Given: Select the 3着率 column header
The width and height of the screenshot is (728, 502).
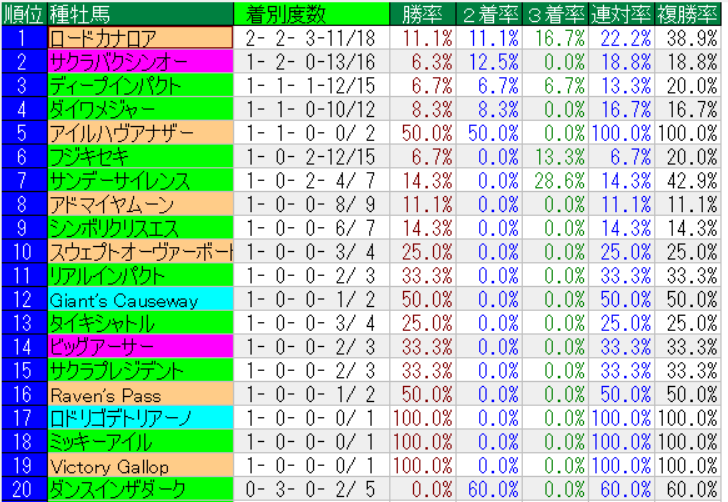Looking at the screenshot, I should coord(555,13).
